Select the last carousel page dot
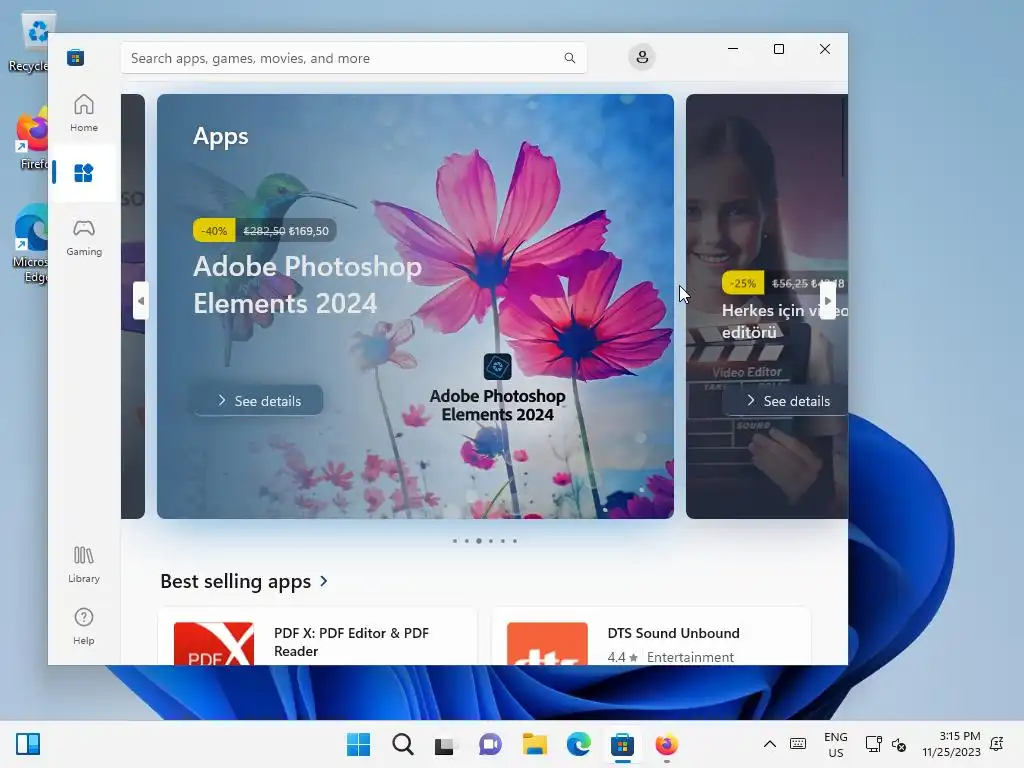 (x=515, y=541)
